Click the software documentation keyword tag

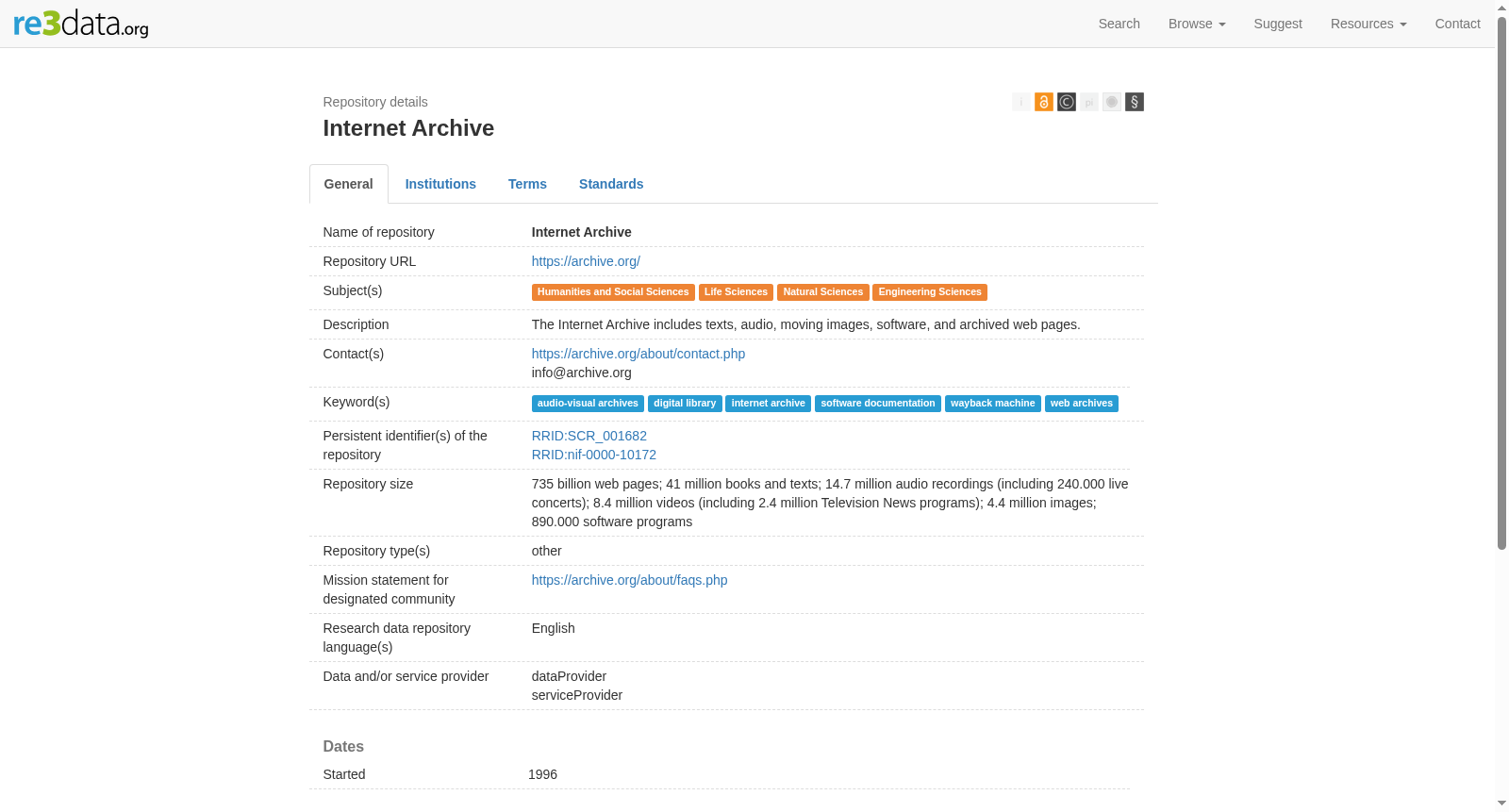pos(878,404)
